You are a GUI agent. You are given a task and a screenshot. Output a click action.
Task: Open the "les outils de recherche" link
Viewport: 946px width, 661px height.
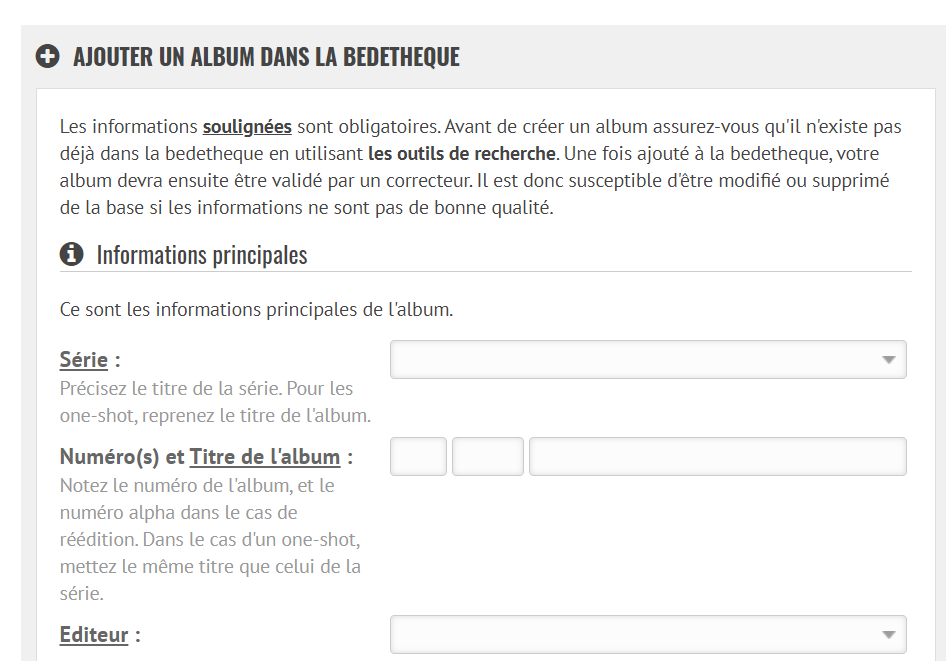461,154
